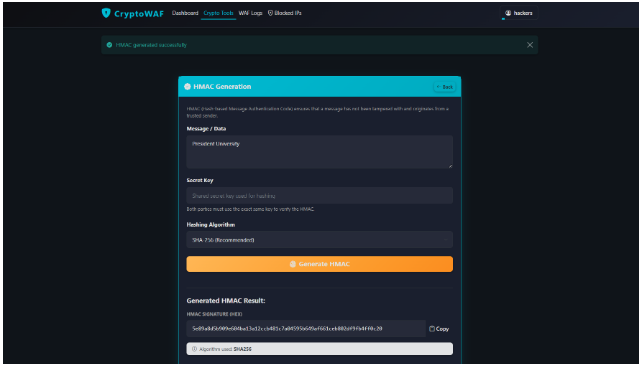
Task: Copy the HMAC signature
Action: pos(439,329)
